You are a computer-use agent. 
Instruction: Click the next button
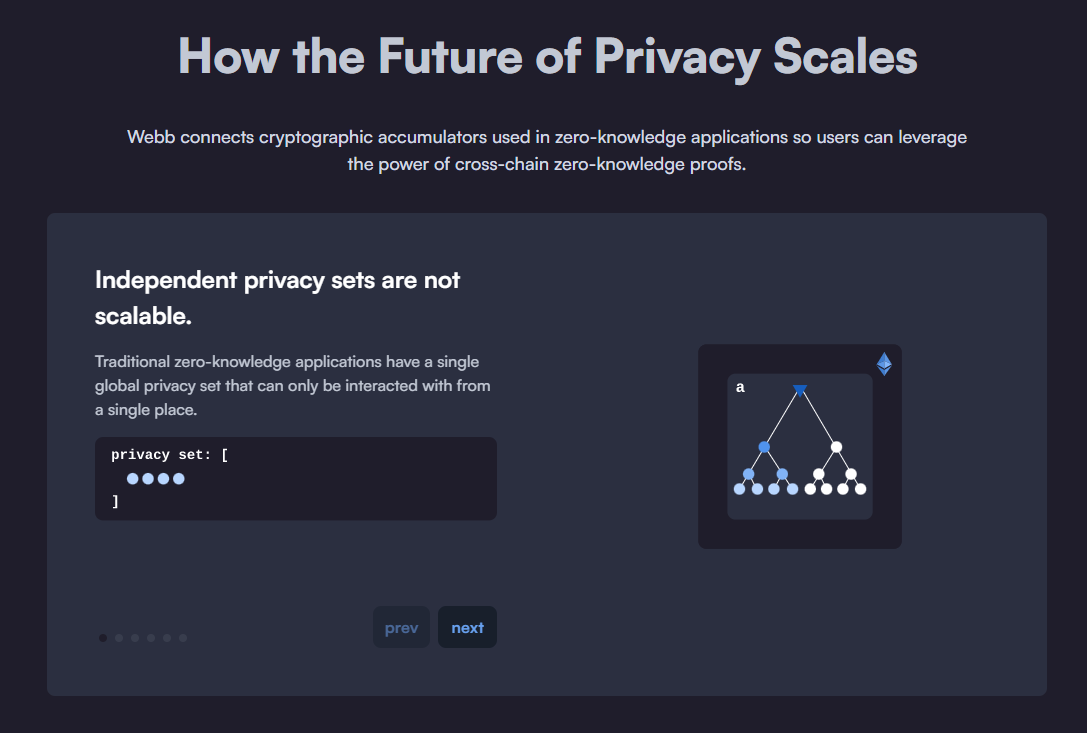pos(467,628)
